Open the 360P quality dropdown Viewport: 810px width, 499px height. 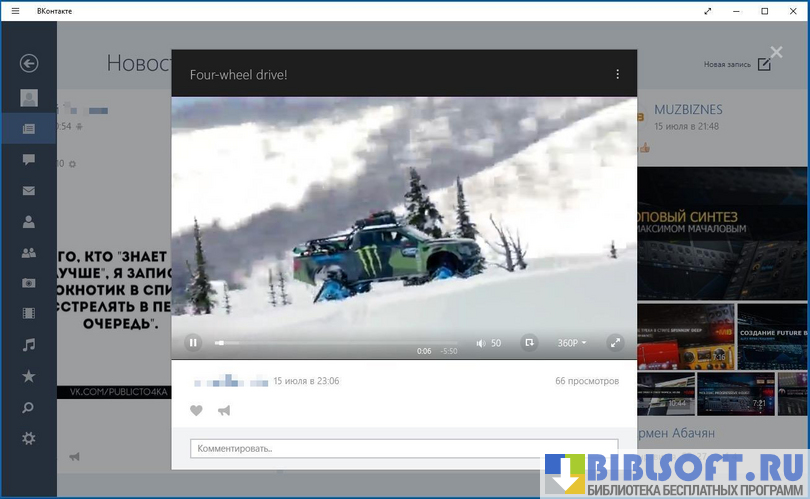pos(572,343)
